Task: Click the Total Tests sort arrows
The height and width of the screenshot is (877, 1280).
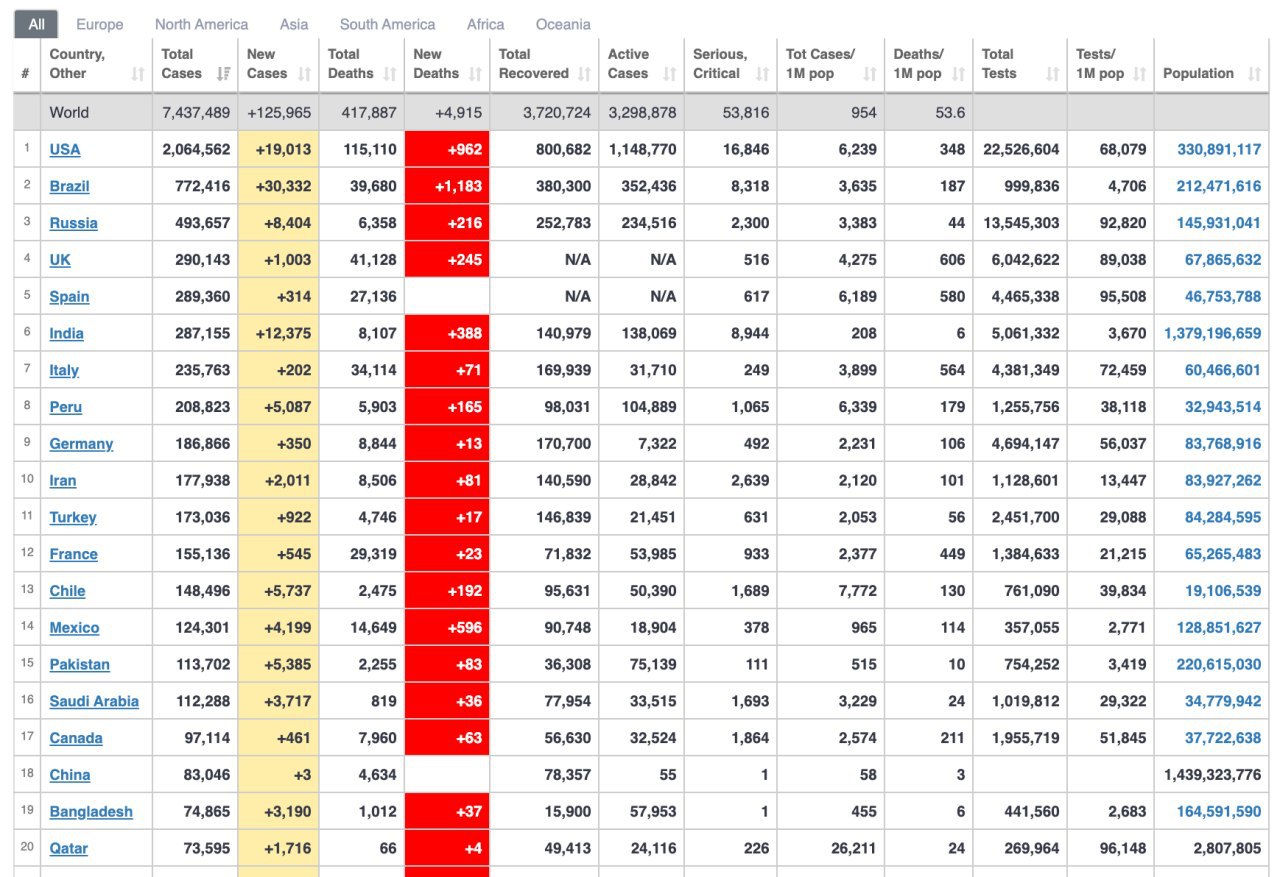Action: point(1052,74)
